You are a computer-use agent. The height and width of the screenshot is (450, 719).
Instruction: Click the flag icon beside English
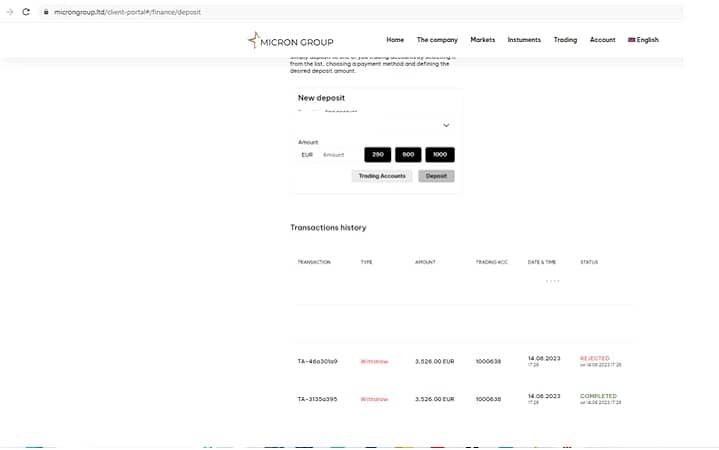[x=631, y=40]
